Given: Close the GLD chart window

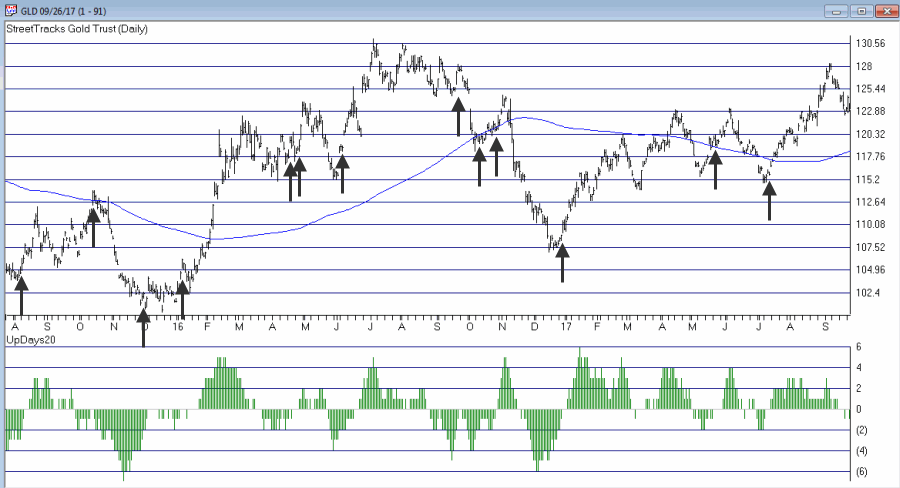Looking at the screenshot, I should click(887, 11).
